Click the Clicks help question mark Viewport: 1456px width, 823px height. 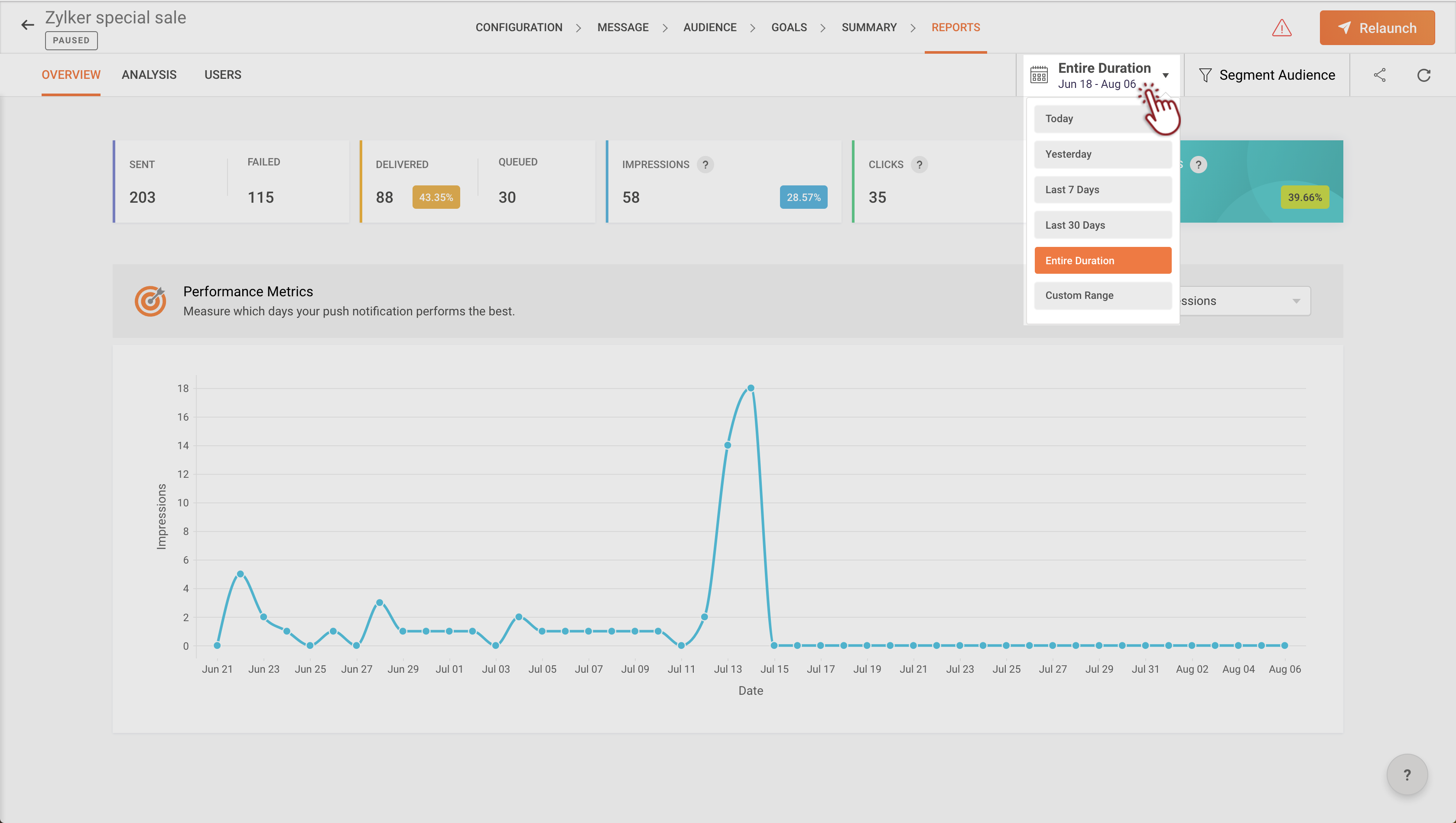(920, 165)
